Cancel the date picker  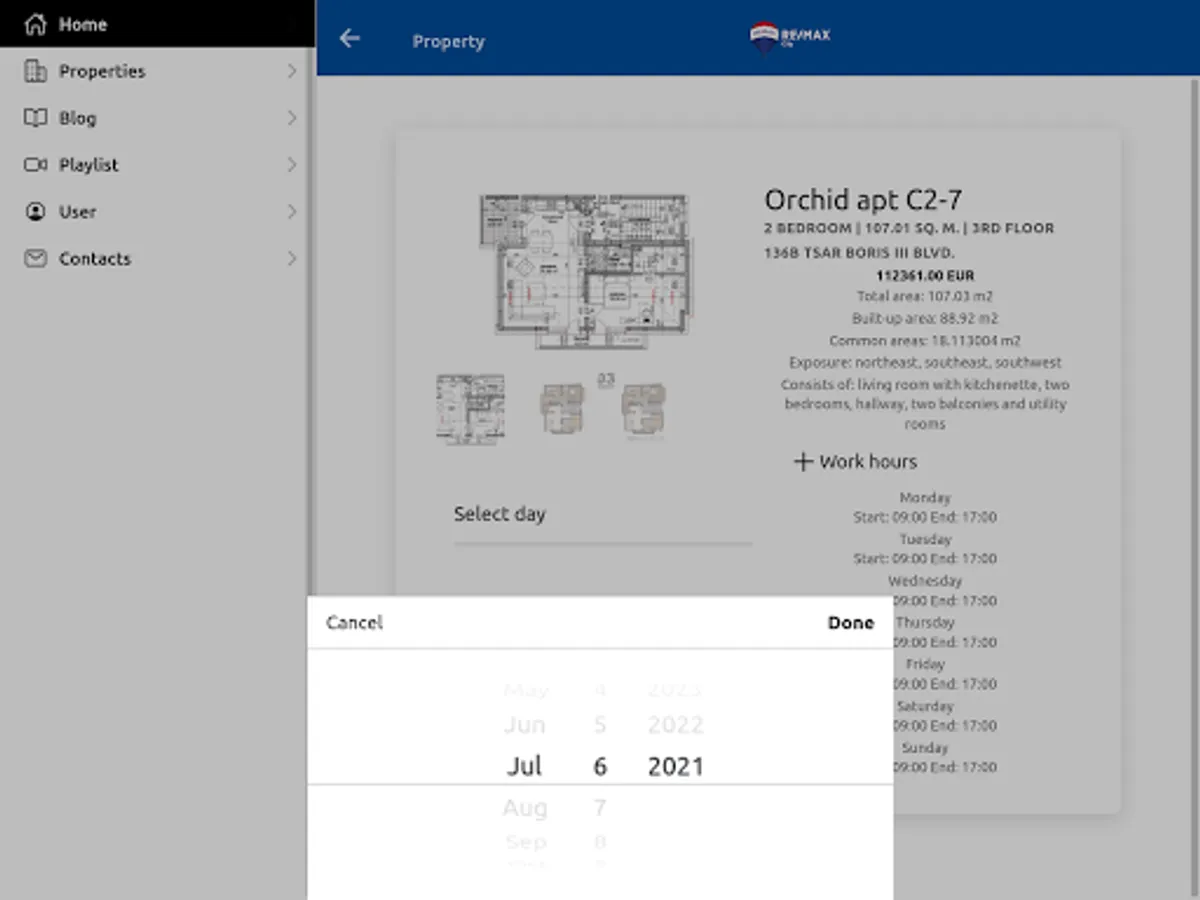click(x=354, y=623)
